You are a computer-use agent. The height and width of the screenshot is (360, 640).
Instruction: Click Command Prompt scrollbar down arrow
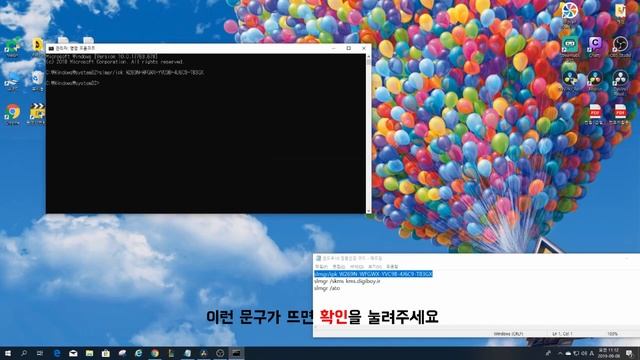click(x=369, y=211)
